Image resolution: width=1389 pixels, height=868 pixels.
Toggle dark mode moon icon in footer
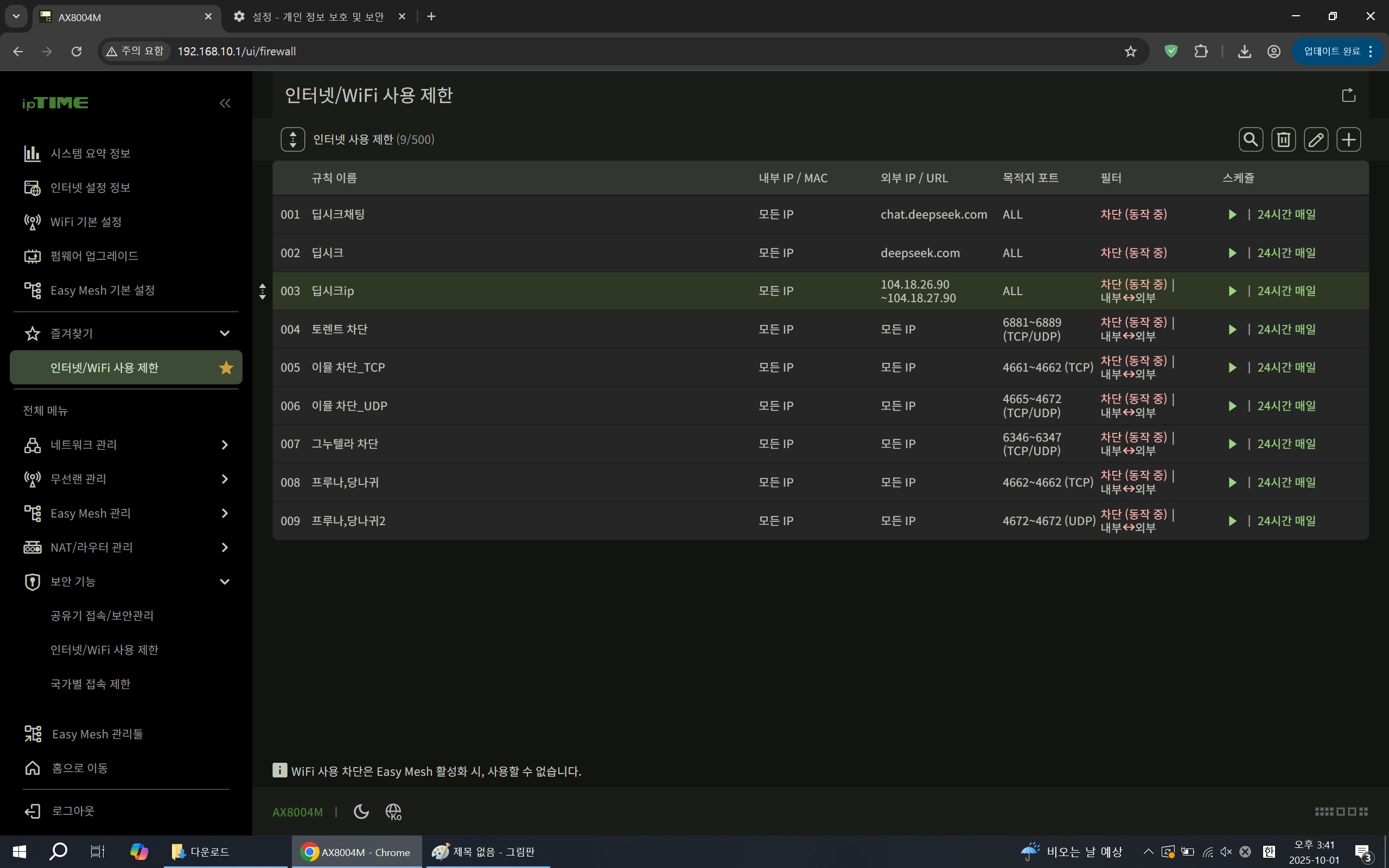coord(361,811)
